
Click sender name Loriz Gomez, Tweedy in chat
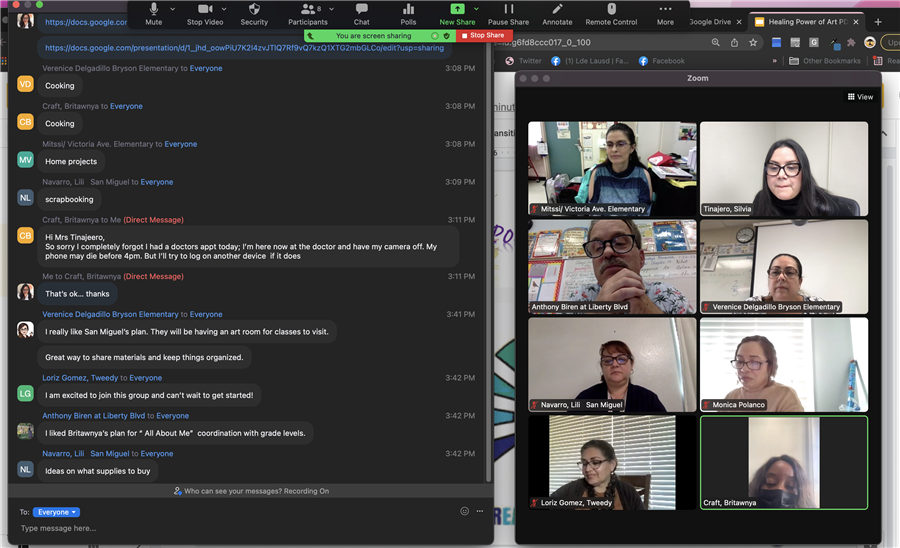(x=80, y=378)
